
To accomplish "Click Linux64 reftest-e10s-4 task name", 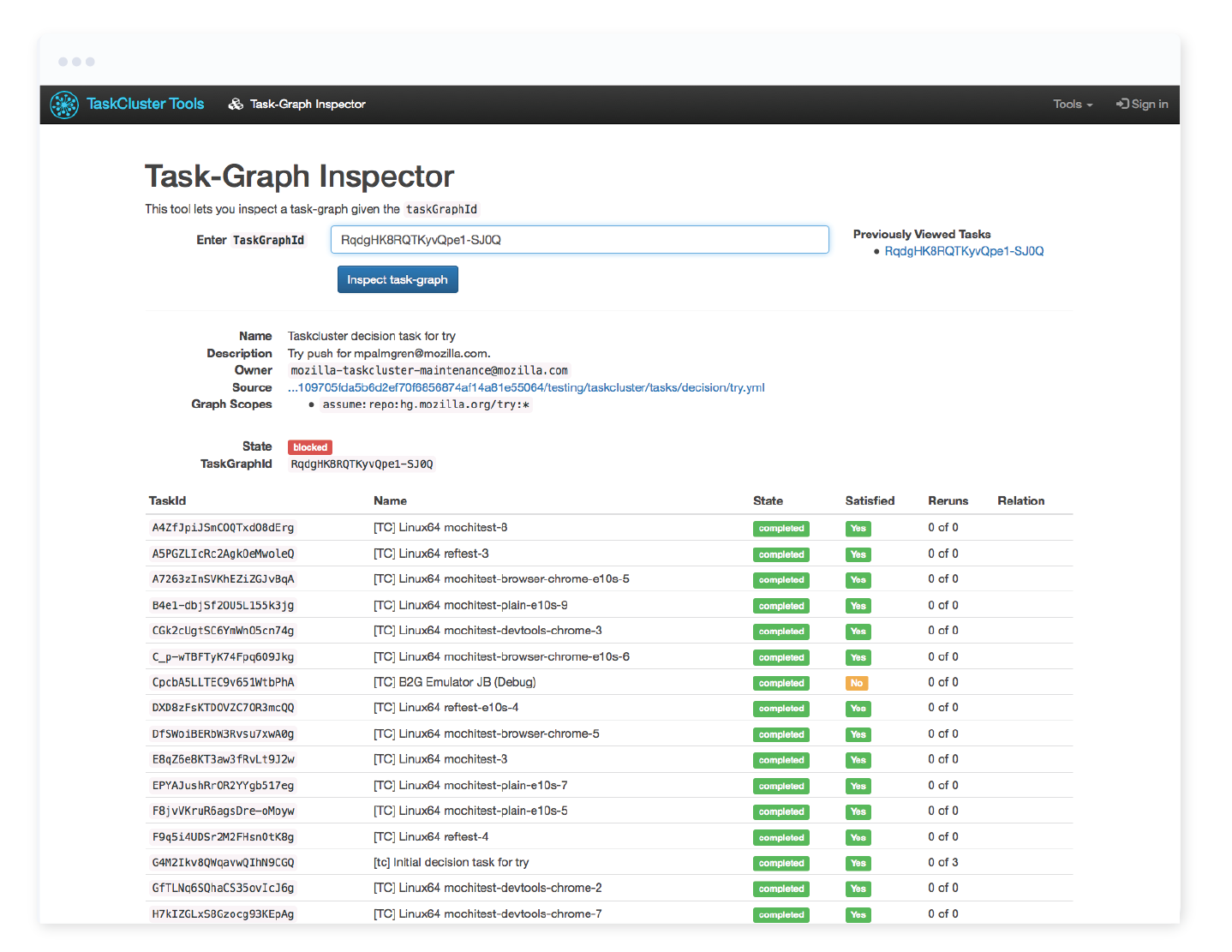I will [446, 708].
